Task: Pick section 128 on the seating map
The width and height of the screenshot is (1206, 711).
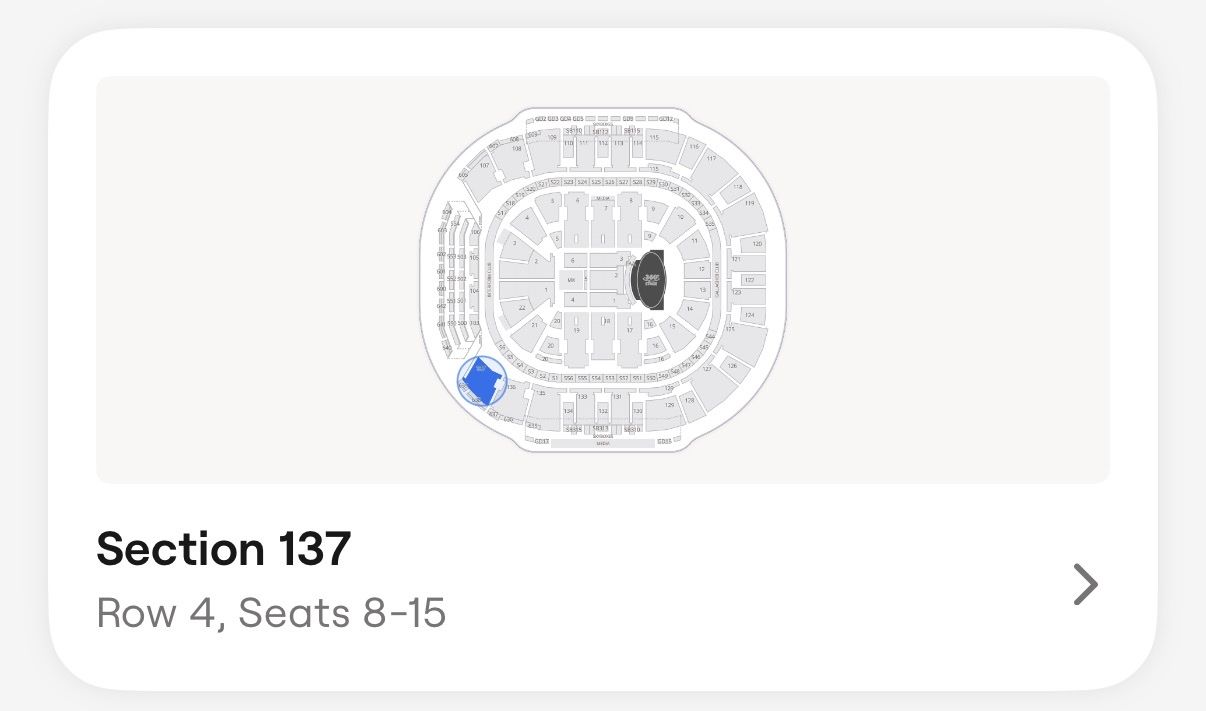Action: tap(689, 401)
